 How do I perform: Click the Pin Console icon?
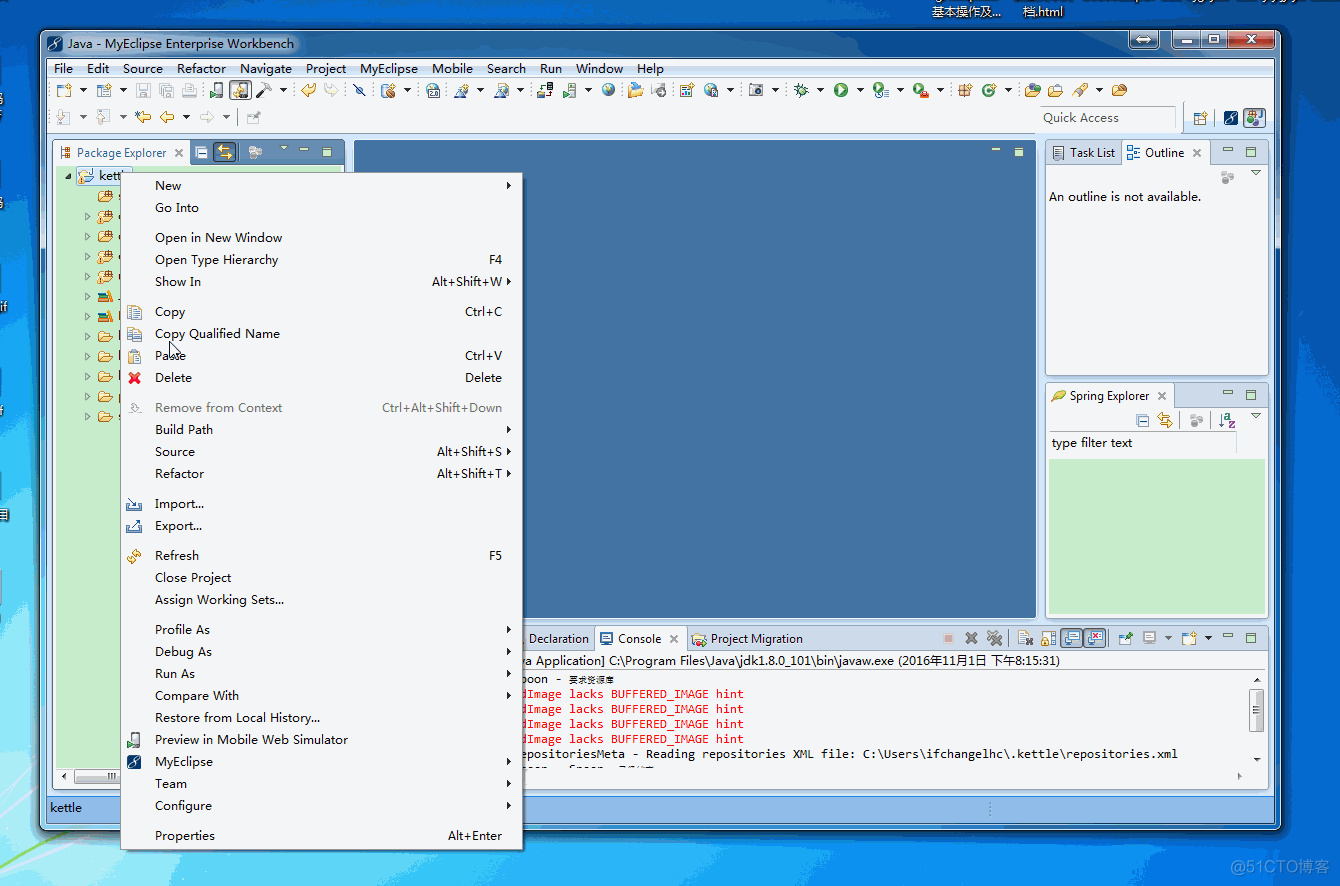tap(1126, 638)
